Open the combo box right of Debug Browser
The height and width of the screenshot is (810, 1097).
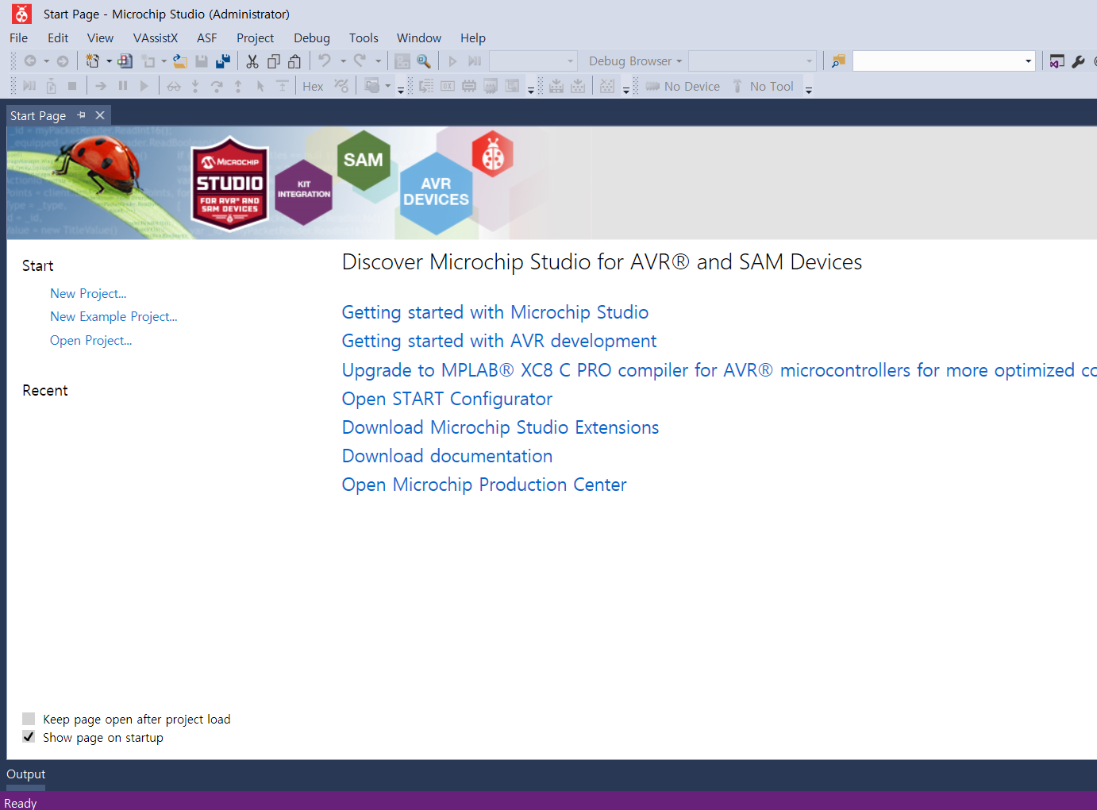[752, 61]
